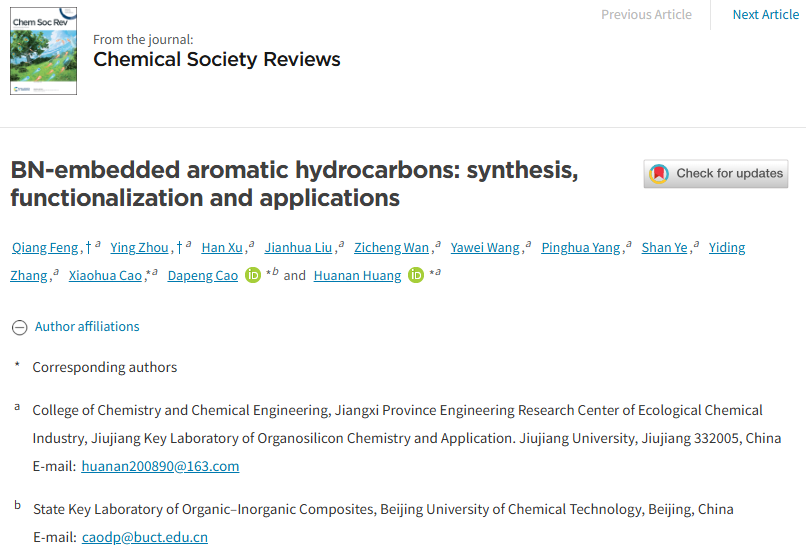View author Jianhua Liu's details
The width and height of the screenshot is (806, 552).
coord(299,248)
